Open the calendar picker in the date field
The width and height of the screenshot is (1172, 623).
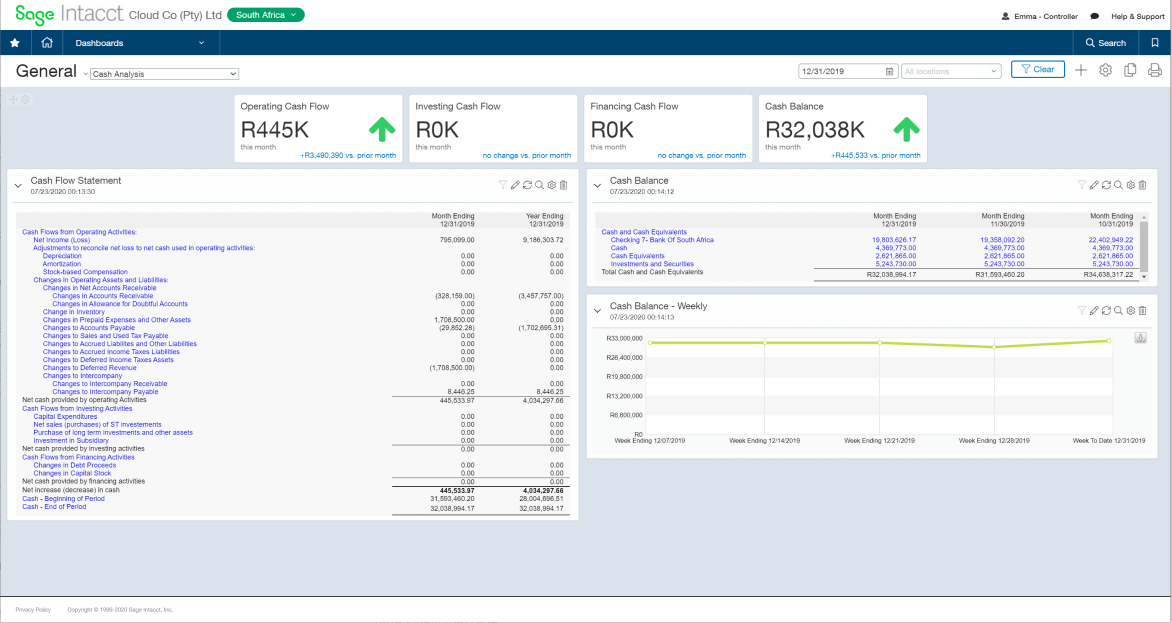(889, 72)
